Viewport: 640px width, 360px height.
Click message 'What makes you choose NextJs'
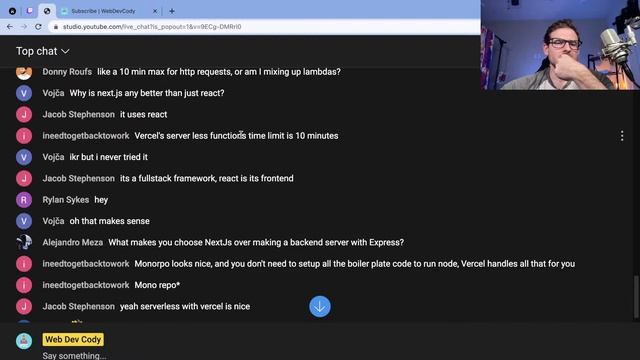[x=256, y=242]
